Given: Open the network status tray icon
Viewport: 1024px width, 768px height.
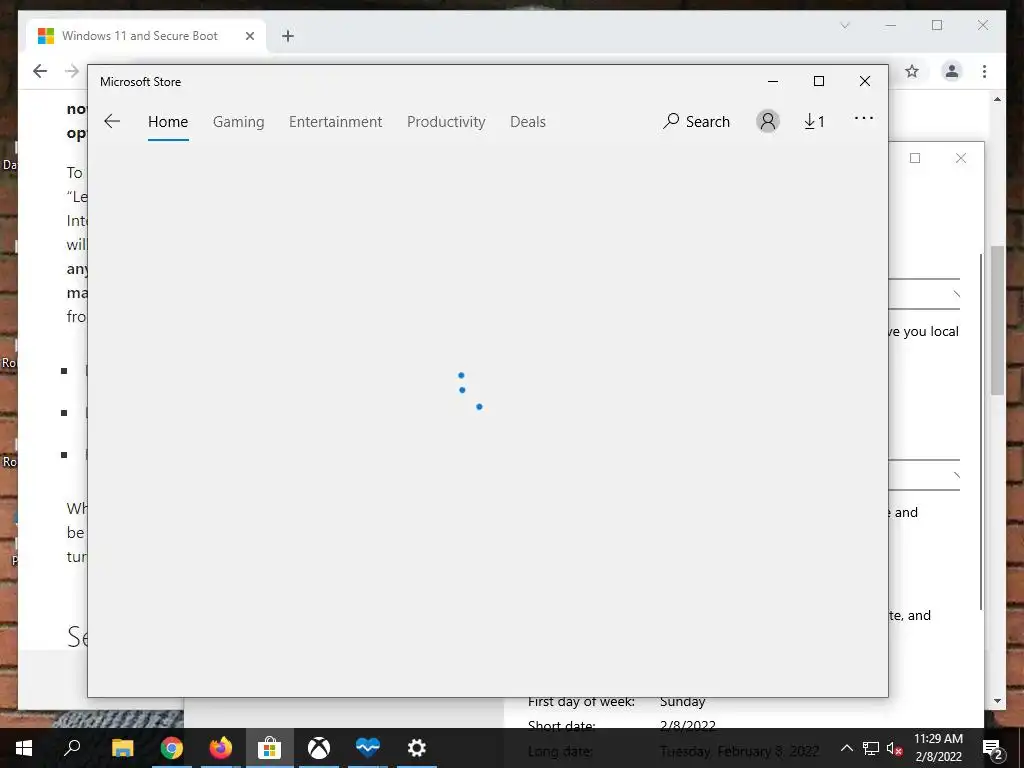Looking at the screenshot, I should (x=871, y=748).
